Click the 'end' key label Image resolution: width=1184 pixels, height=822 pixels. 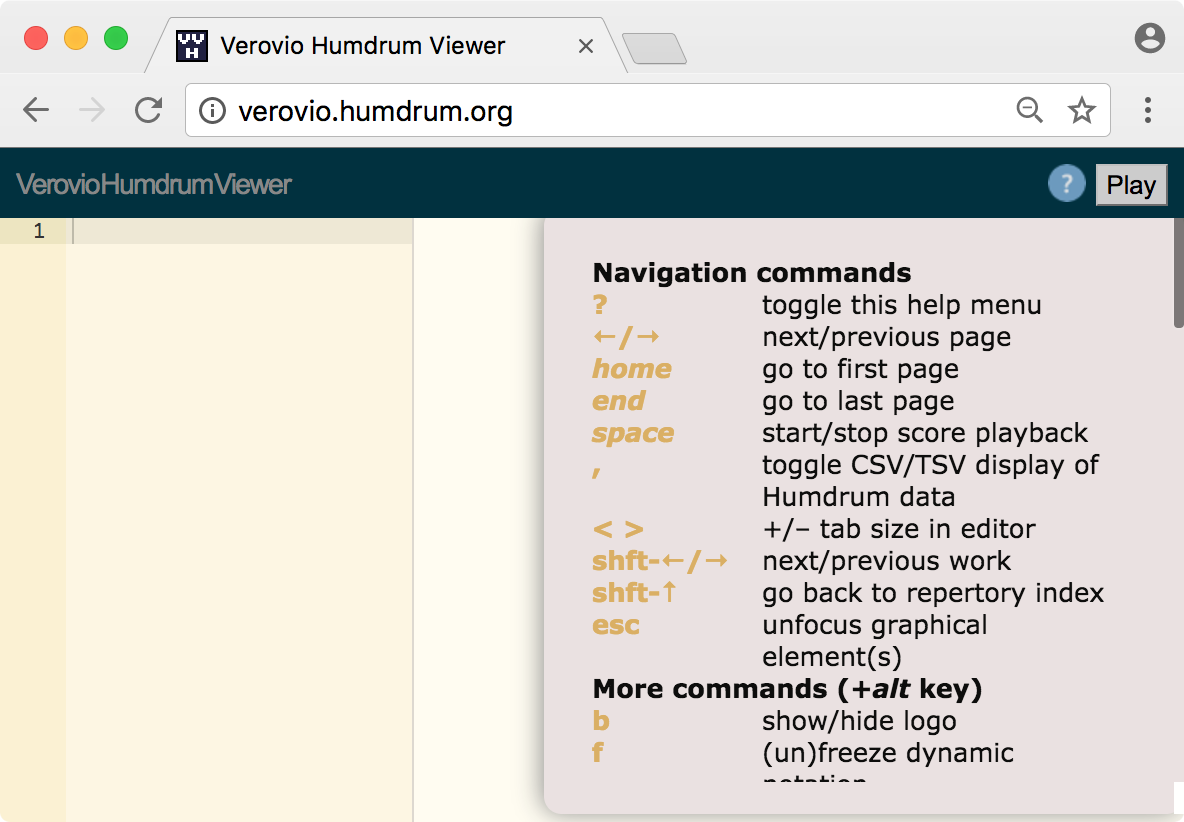coord(619,402)
